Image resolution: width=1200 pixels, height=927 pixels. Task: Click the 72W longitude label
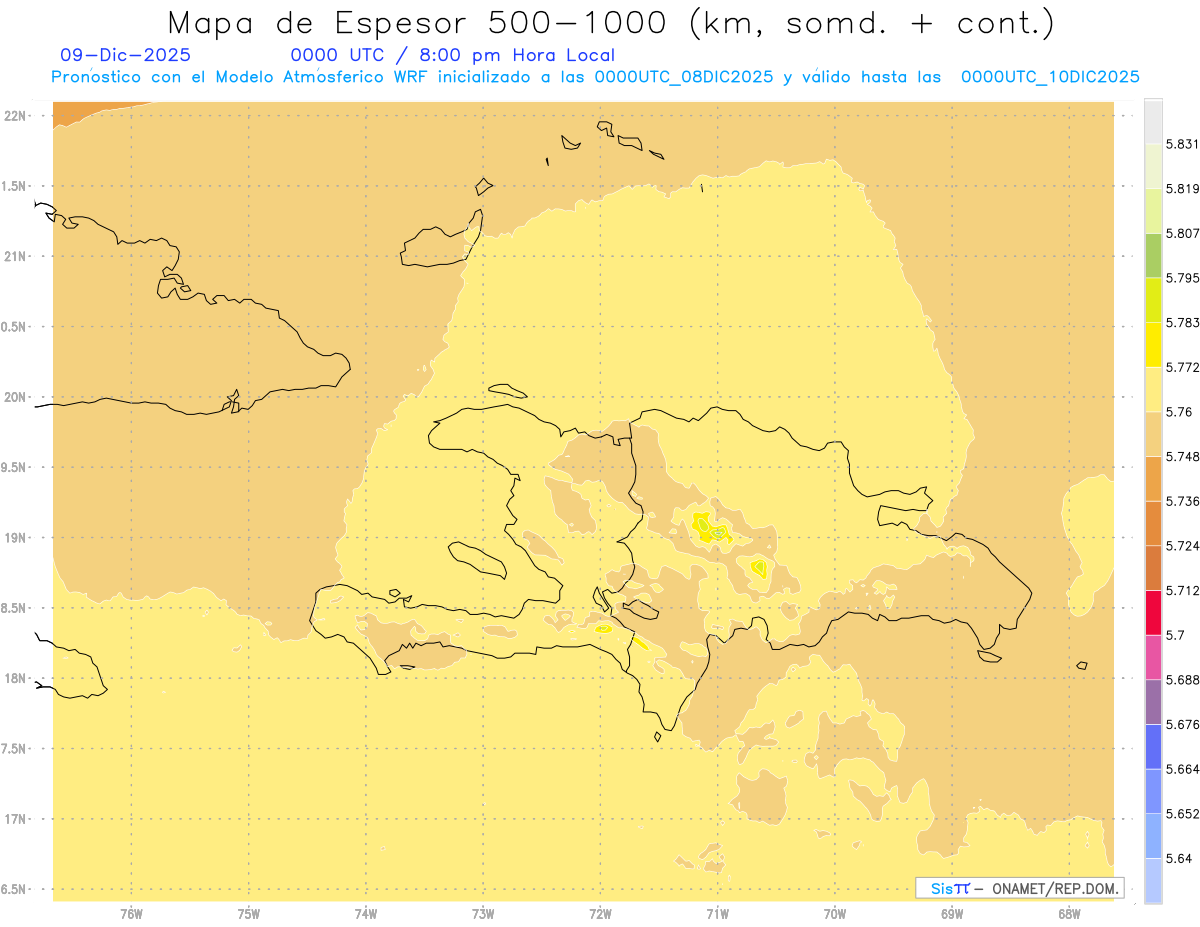pos(600,914)
